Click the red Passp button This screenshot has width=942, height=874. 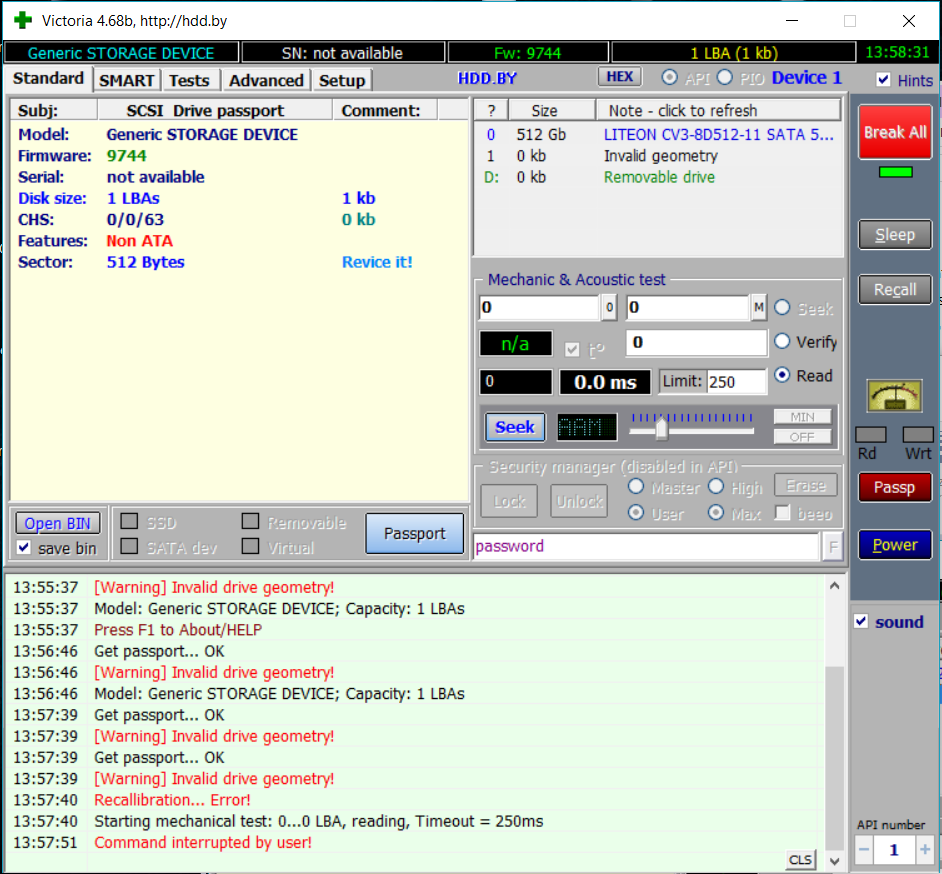coord(895,487)
